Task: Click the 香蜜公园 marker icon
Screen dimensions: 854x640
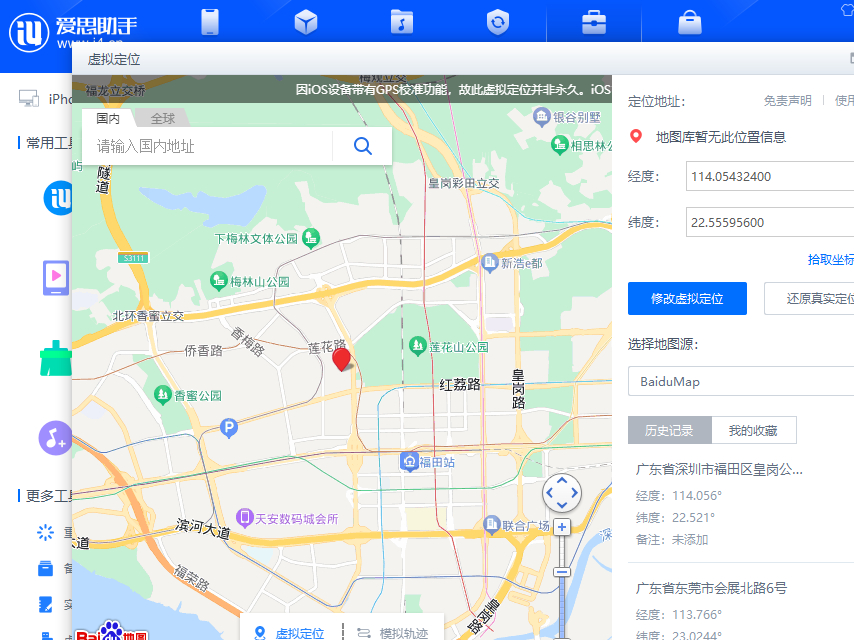Action: click(163, 394)
